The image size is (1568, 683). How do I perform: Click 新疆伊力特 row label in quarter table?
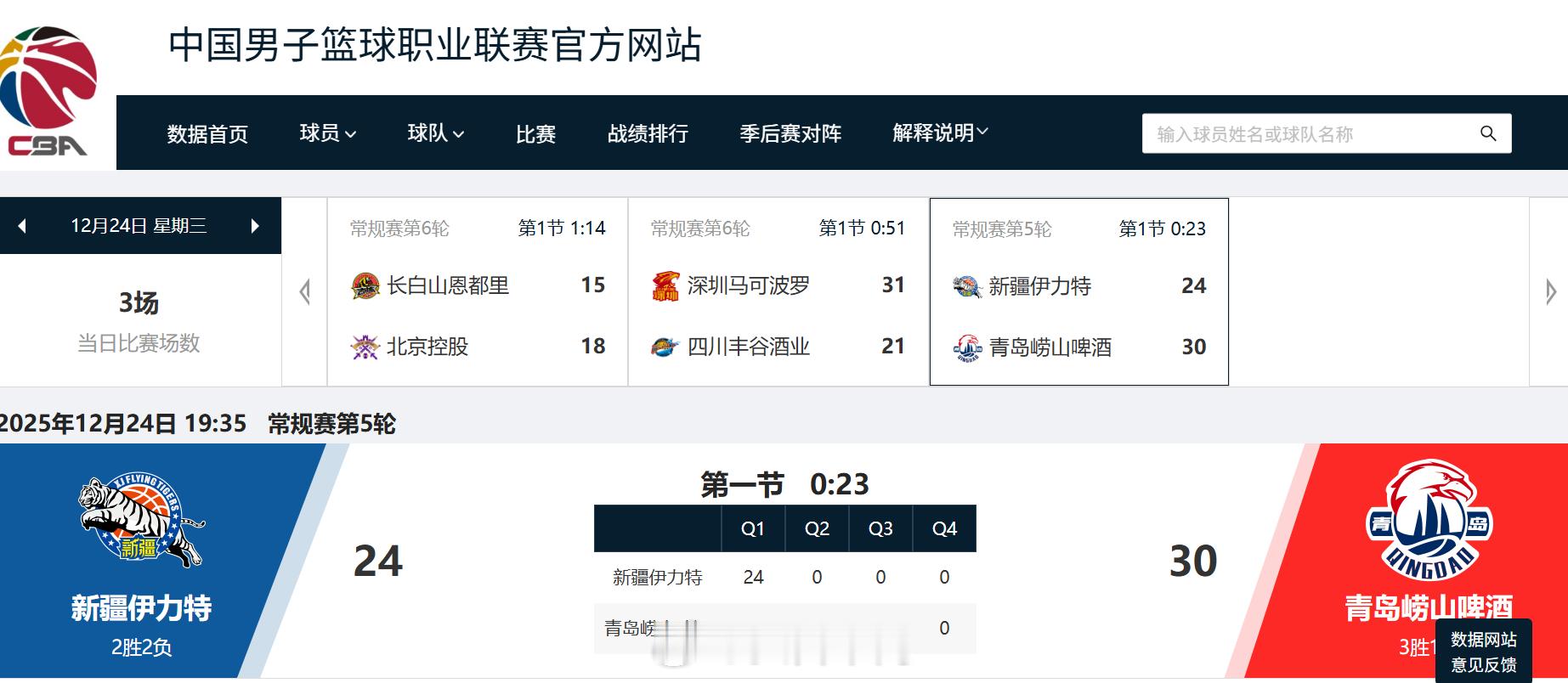(x=658, y=578)
